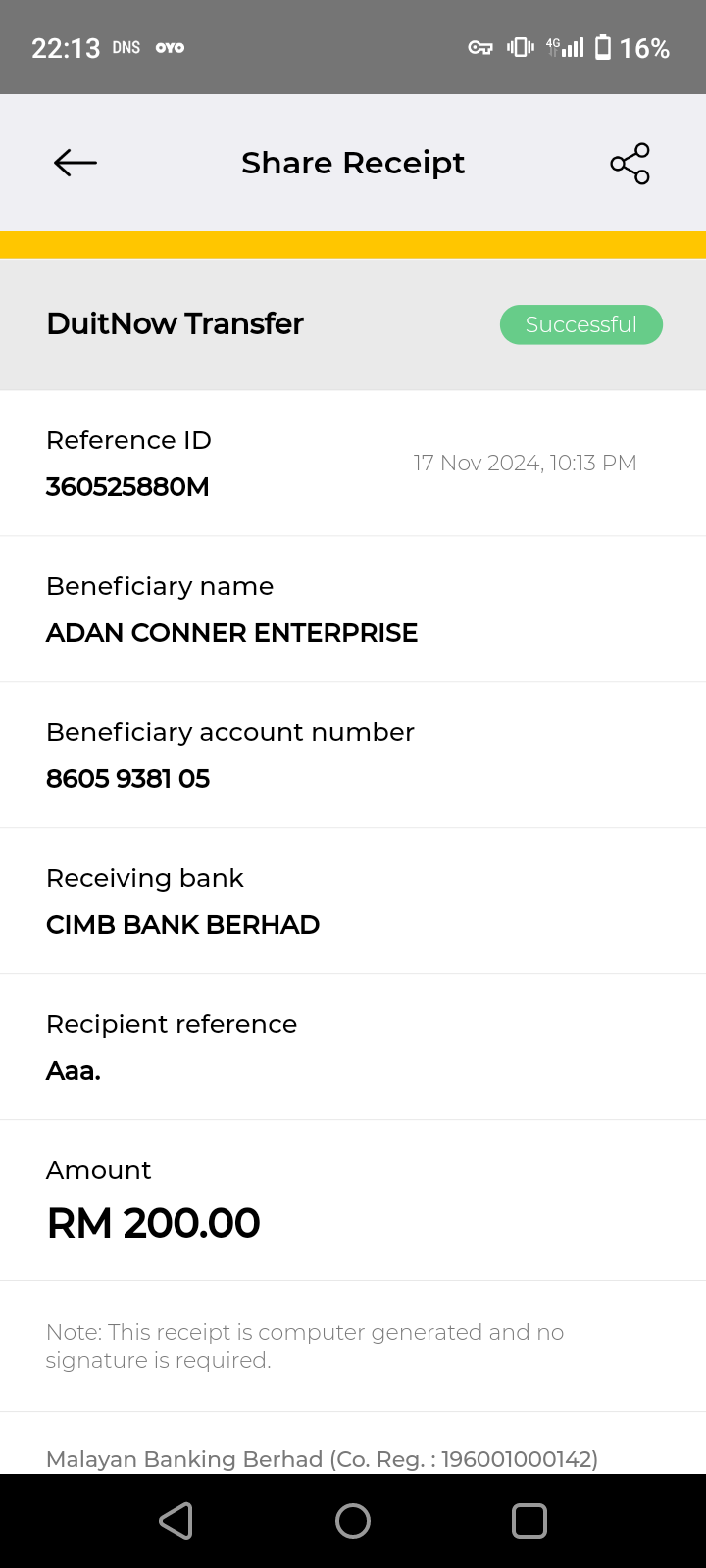This screenshot has height=1568, width=706.
Task: Select the reference ID 360525880M
Action: [127, 487]
